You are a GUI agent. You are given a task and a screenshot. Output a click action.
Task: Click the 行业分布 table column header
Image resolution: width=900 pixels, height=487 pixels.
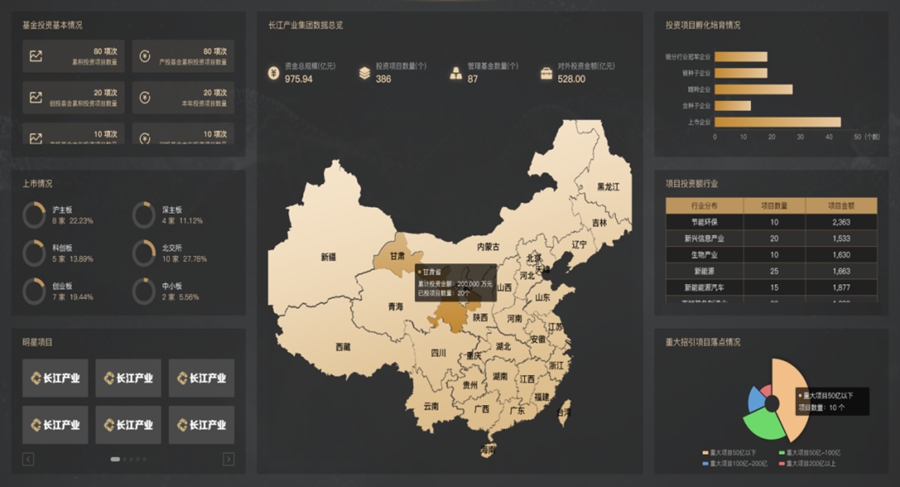point(705,205)
